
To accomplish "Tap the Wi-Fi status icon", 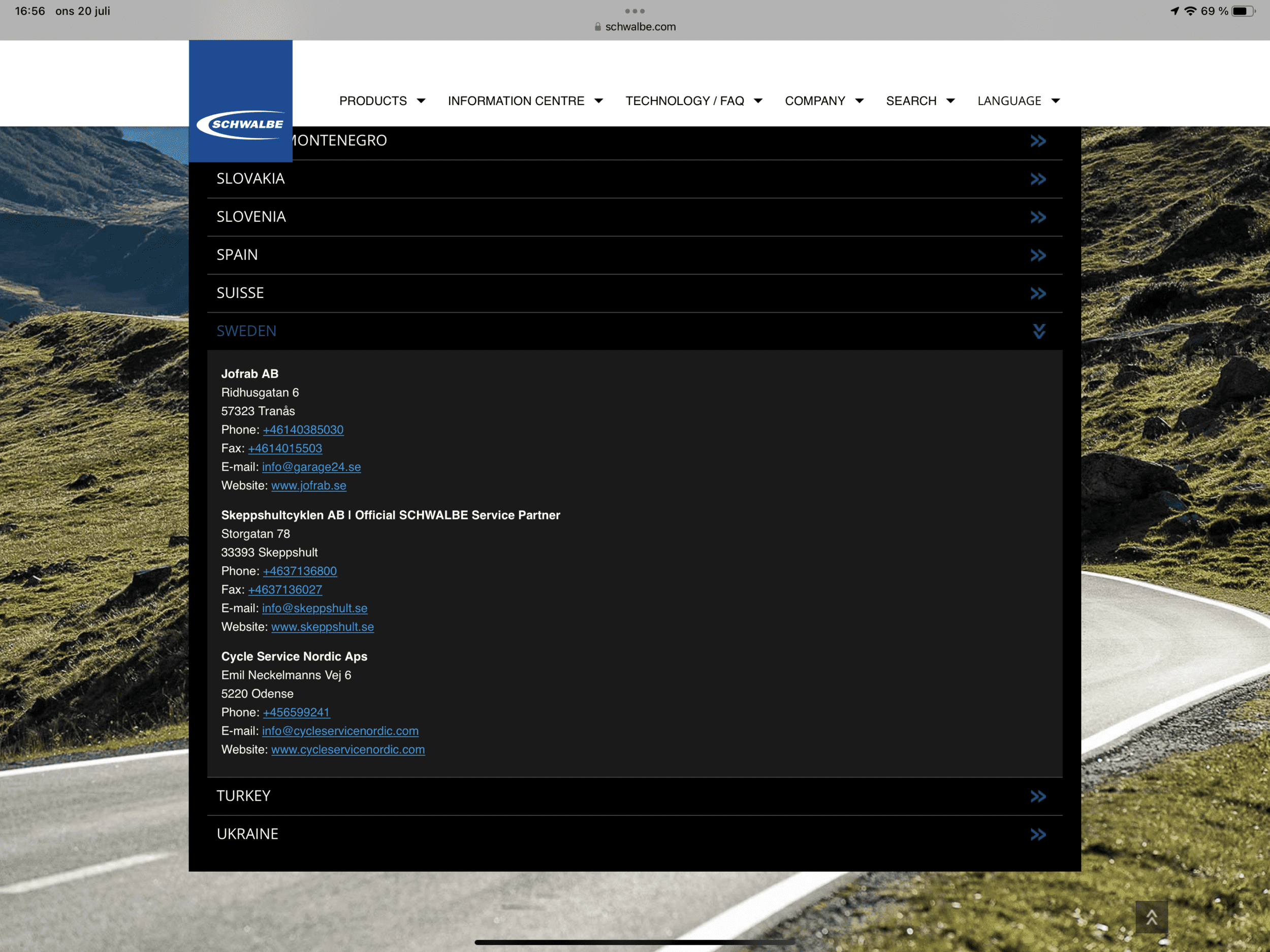I will (x=1190, y=11).
